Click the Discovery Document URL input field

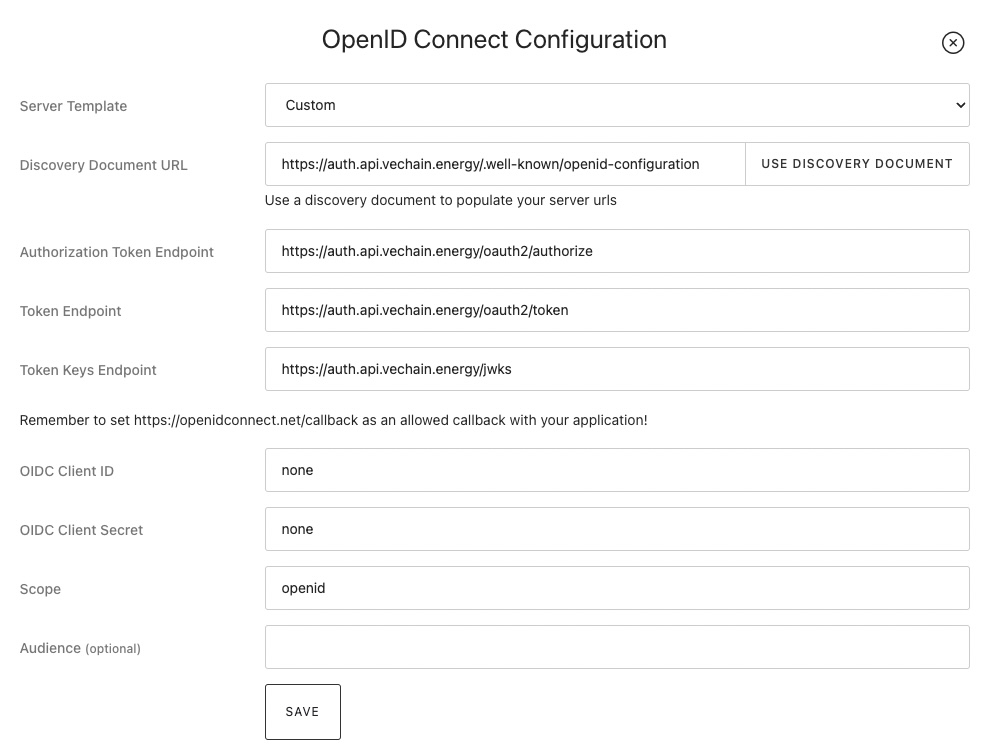pyautogui.click(x=505, y=164)
